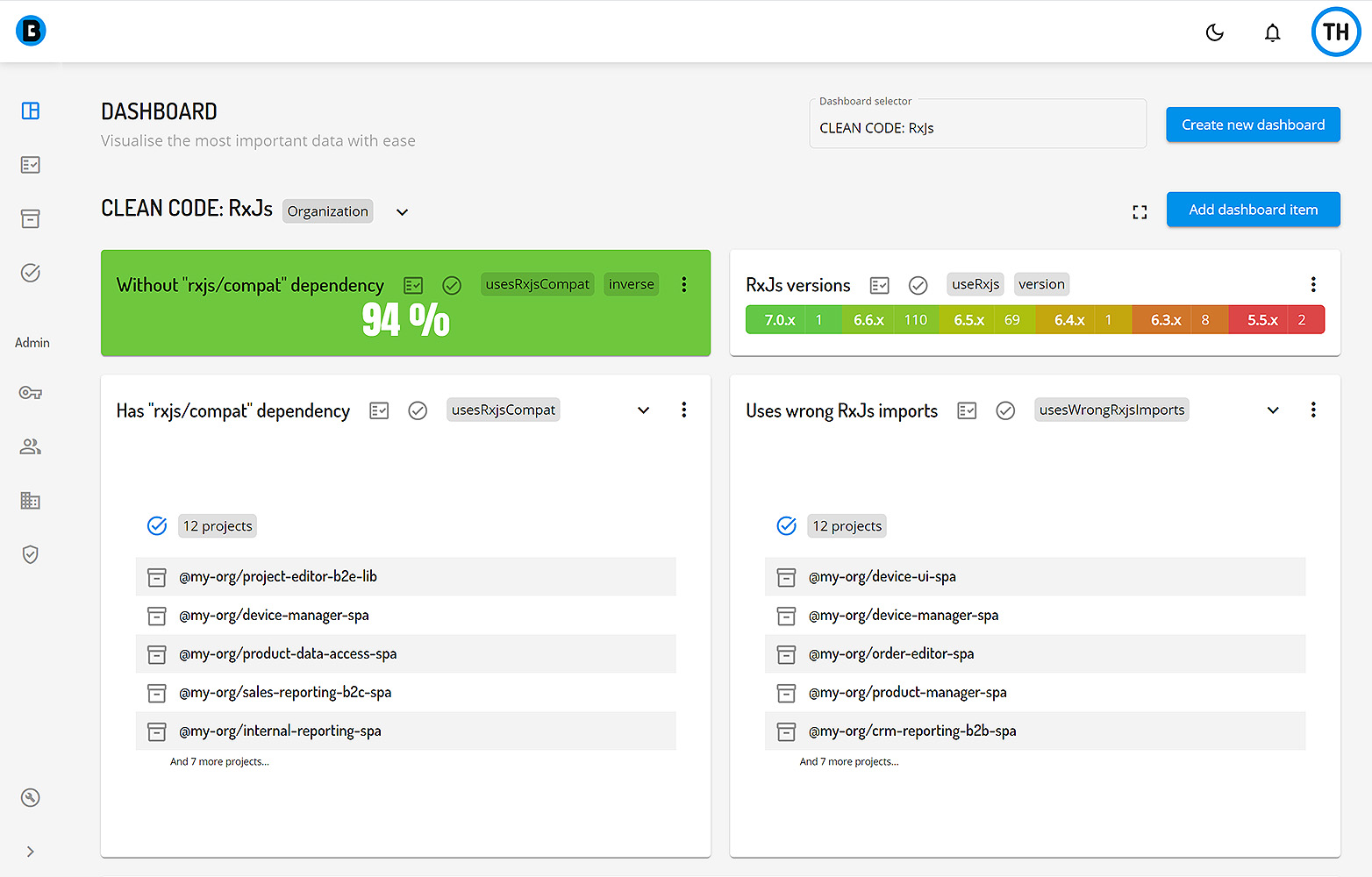Select the 6.4.x version segment
The height and width of the screenshot is (877, 1372).
point(1083,320)
